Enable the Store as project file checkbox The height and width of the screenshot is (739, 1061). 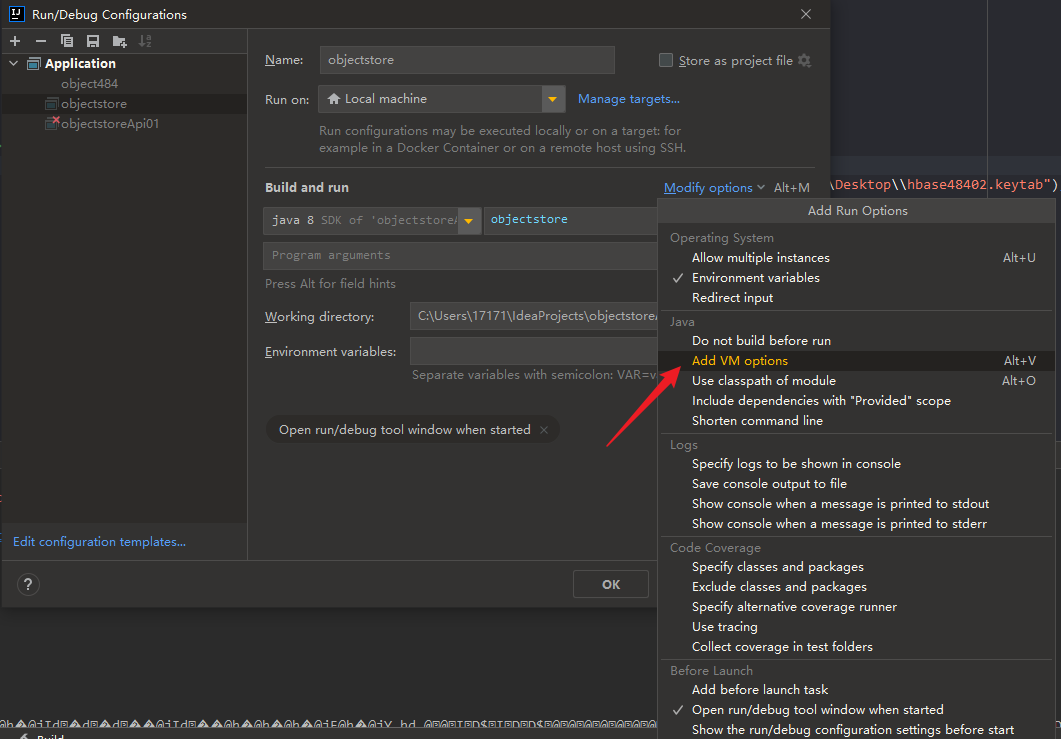[x=666, y=61]
